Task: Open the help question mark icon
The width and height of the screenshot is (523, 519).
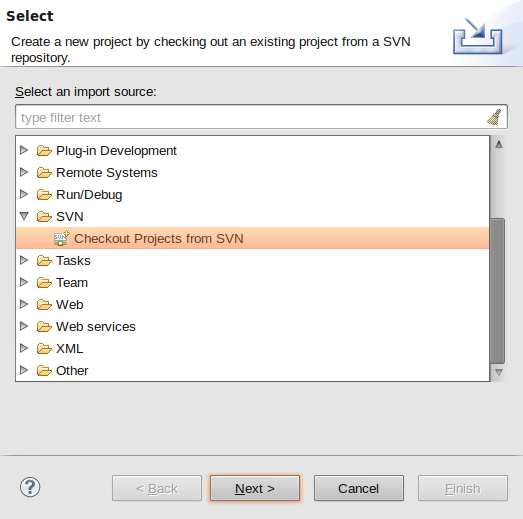Action: pyautogui.click(x=30, y=487)
